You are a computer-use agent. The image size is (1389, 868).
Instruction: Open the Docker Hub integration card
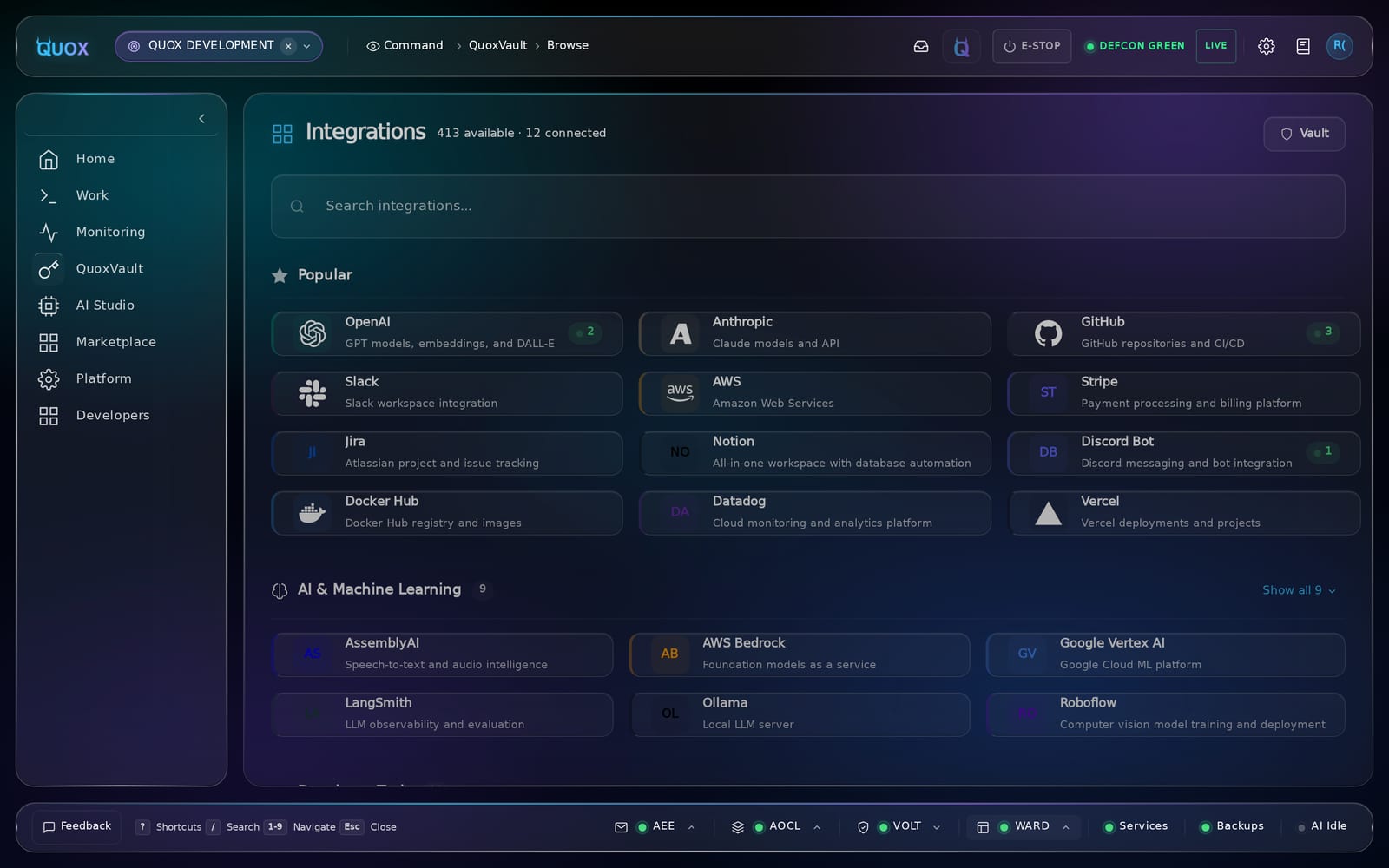447,513
